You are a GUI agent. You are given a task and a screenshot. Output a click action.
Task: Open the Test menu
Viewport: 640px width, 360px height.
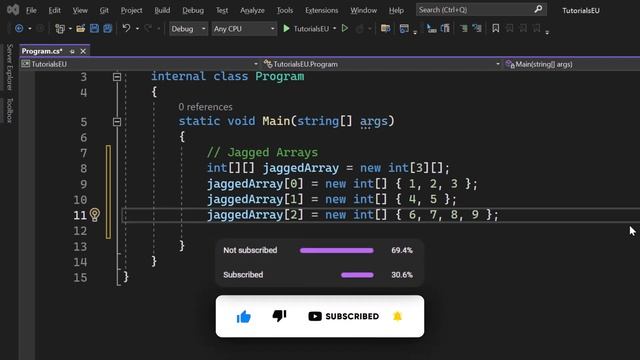click(x=222, y=10)
